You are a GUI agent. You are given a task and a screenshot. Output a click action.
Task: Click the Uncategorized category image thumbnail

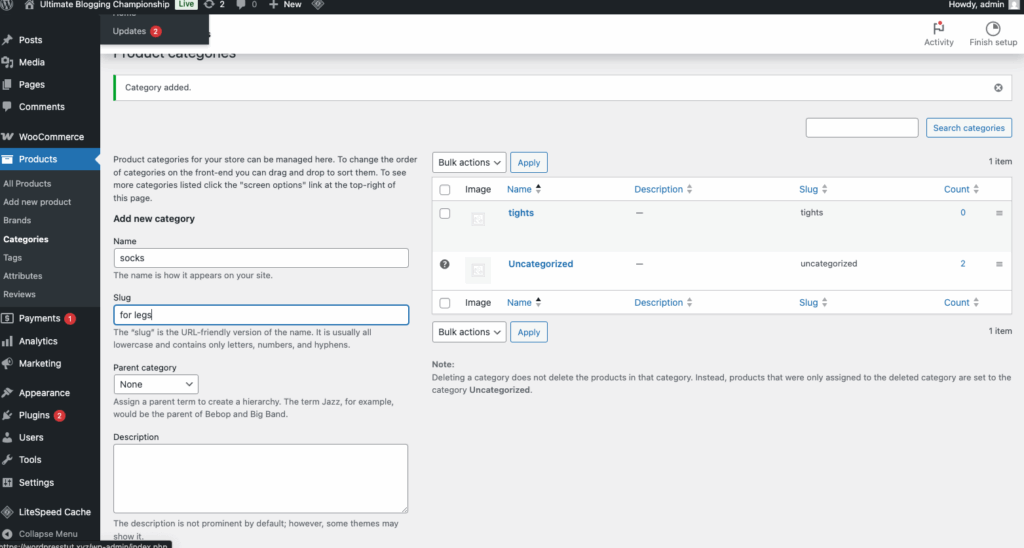click(478, 270)
